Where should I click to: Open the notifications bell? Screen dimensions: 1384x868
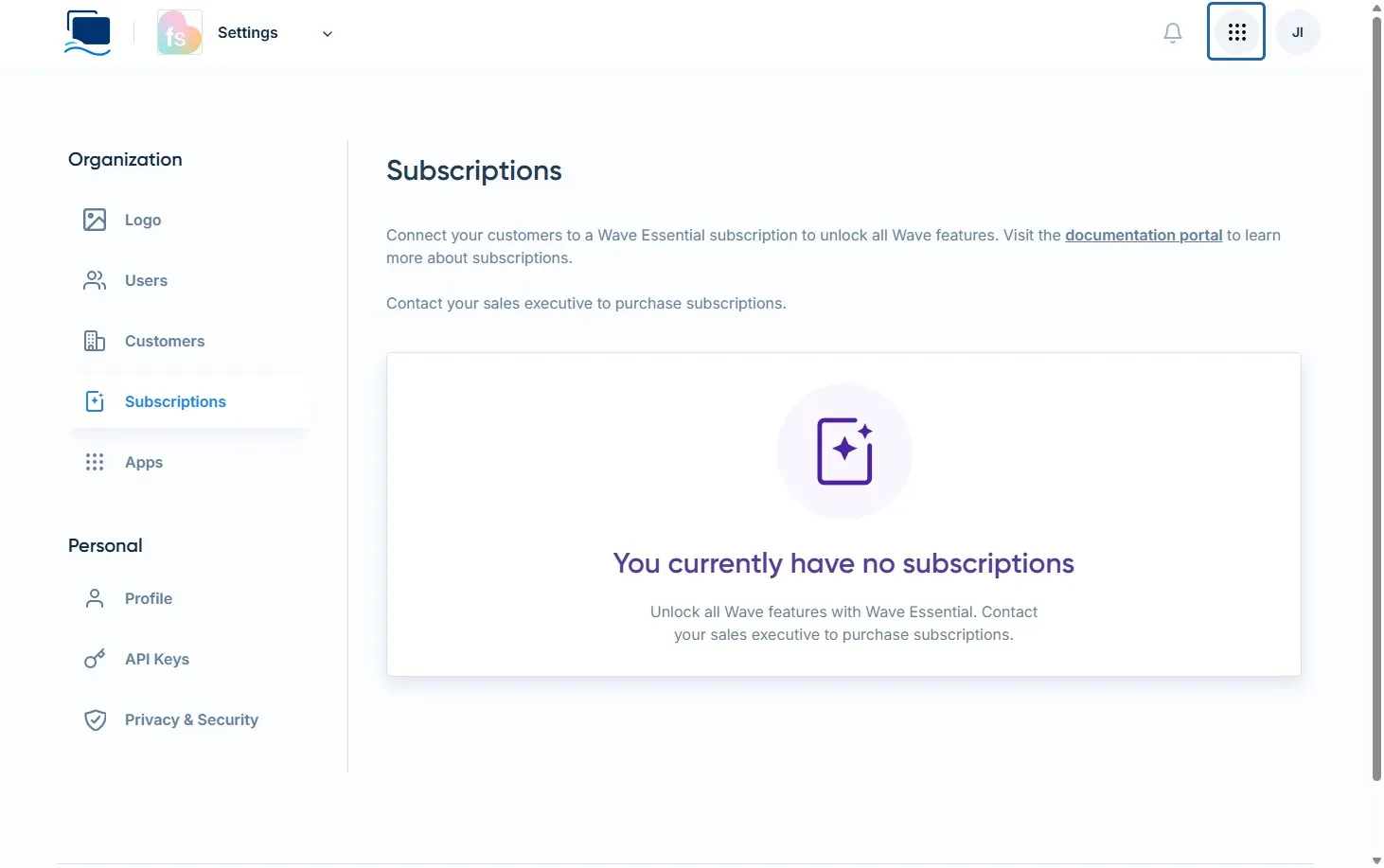pos(1173,33)
